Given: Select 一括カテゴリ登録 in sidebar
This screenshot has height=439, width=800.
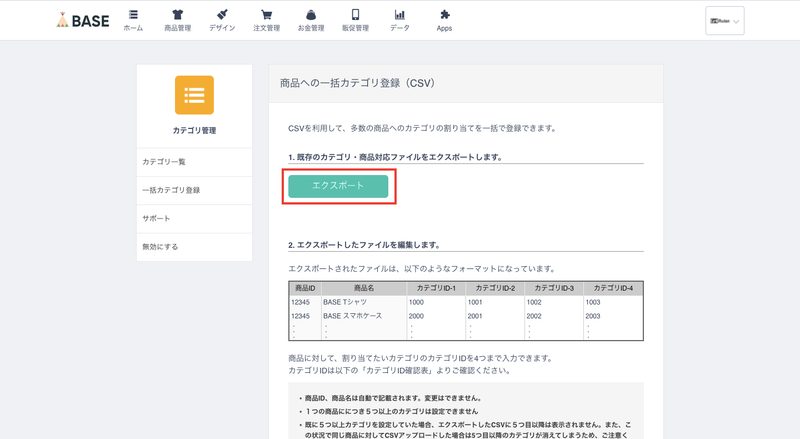Looking at the screenshot, I should pyautogui.click(x=194, y=190).
